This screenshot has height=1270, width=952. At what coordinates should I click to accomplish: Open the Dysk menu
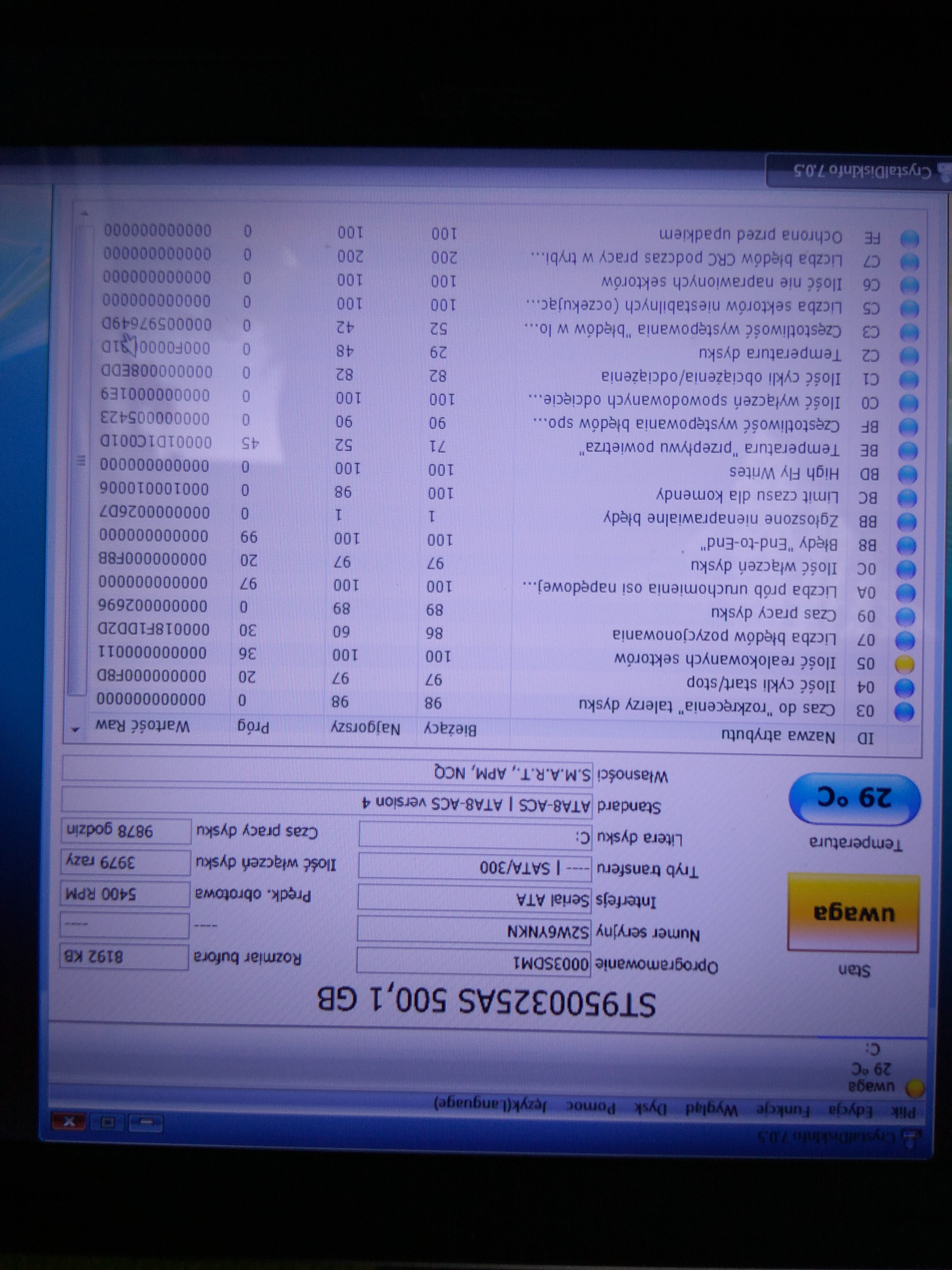point(651,1109)
